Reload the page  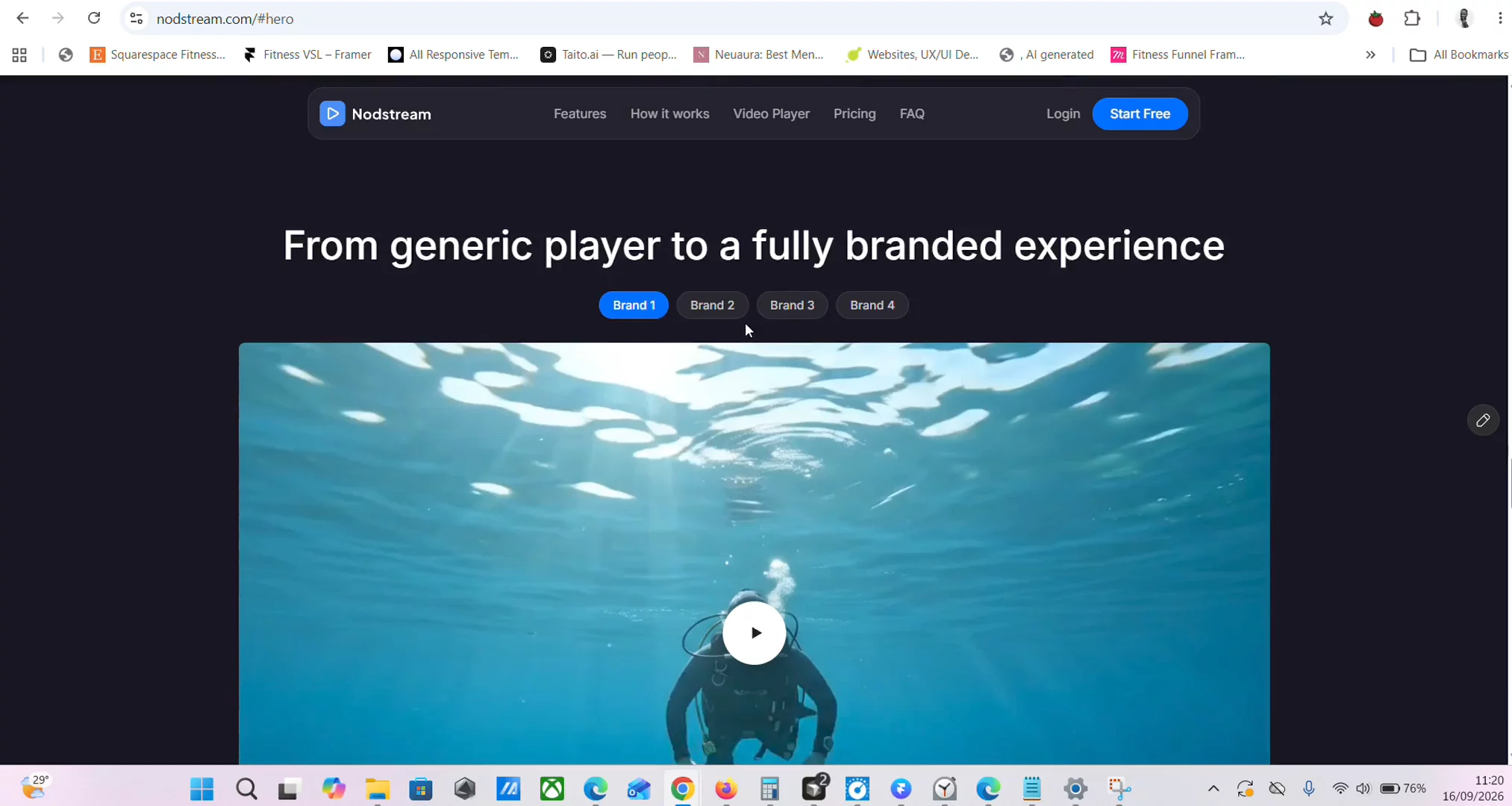tap(94, 18)
